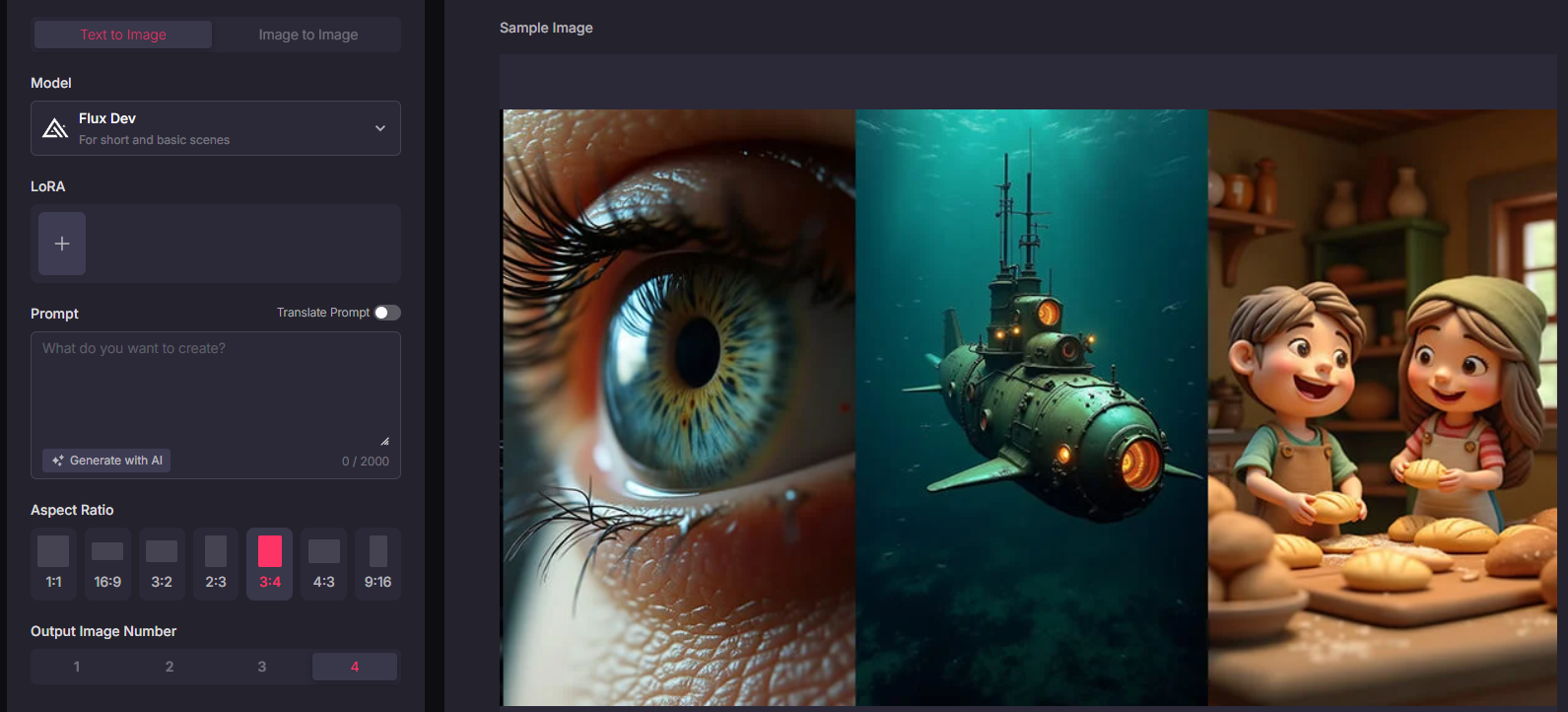
Task: Select the 1:1 aspect ratio
Action: pos(53,564)
